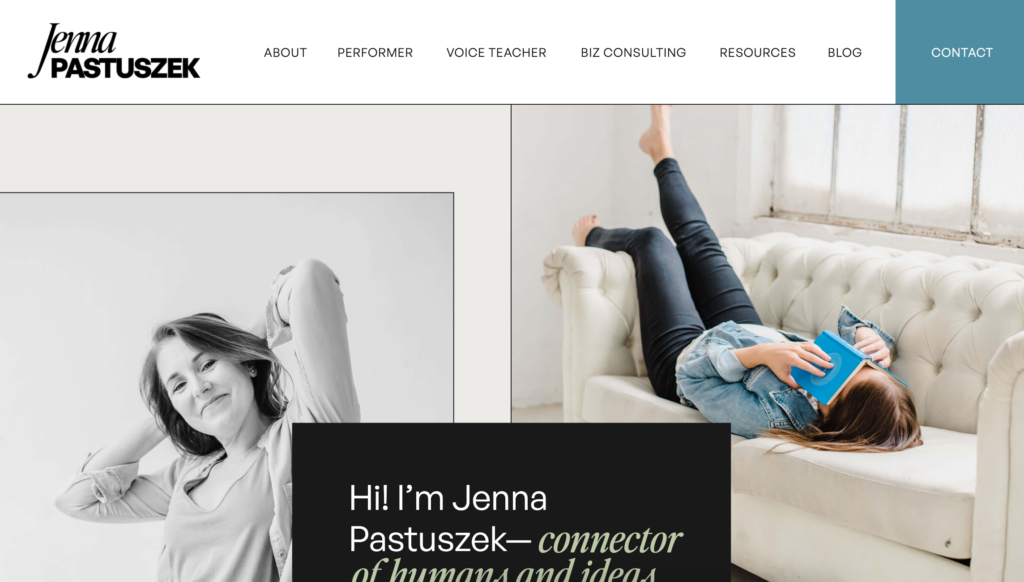This screenshot has height=582, width=1024.
Task: Open the Resources section
Action: [x=758, y=52]
